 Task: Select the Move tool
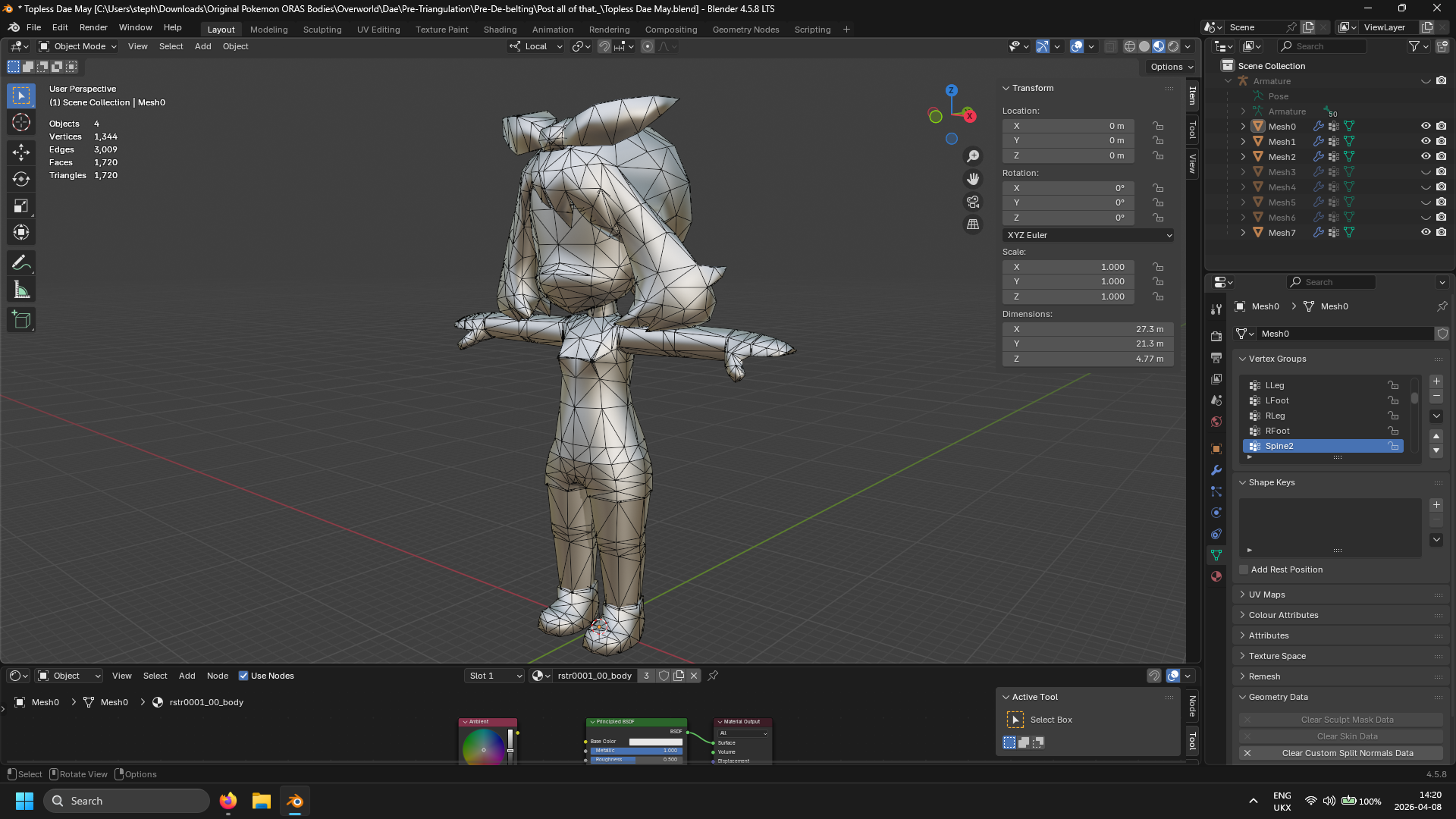(21, 152)
